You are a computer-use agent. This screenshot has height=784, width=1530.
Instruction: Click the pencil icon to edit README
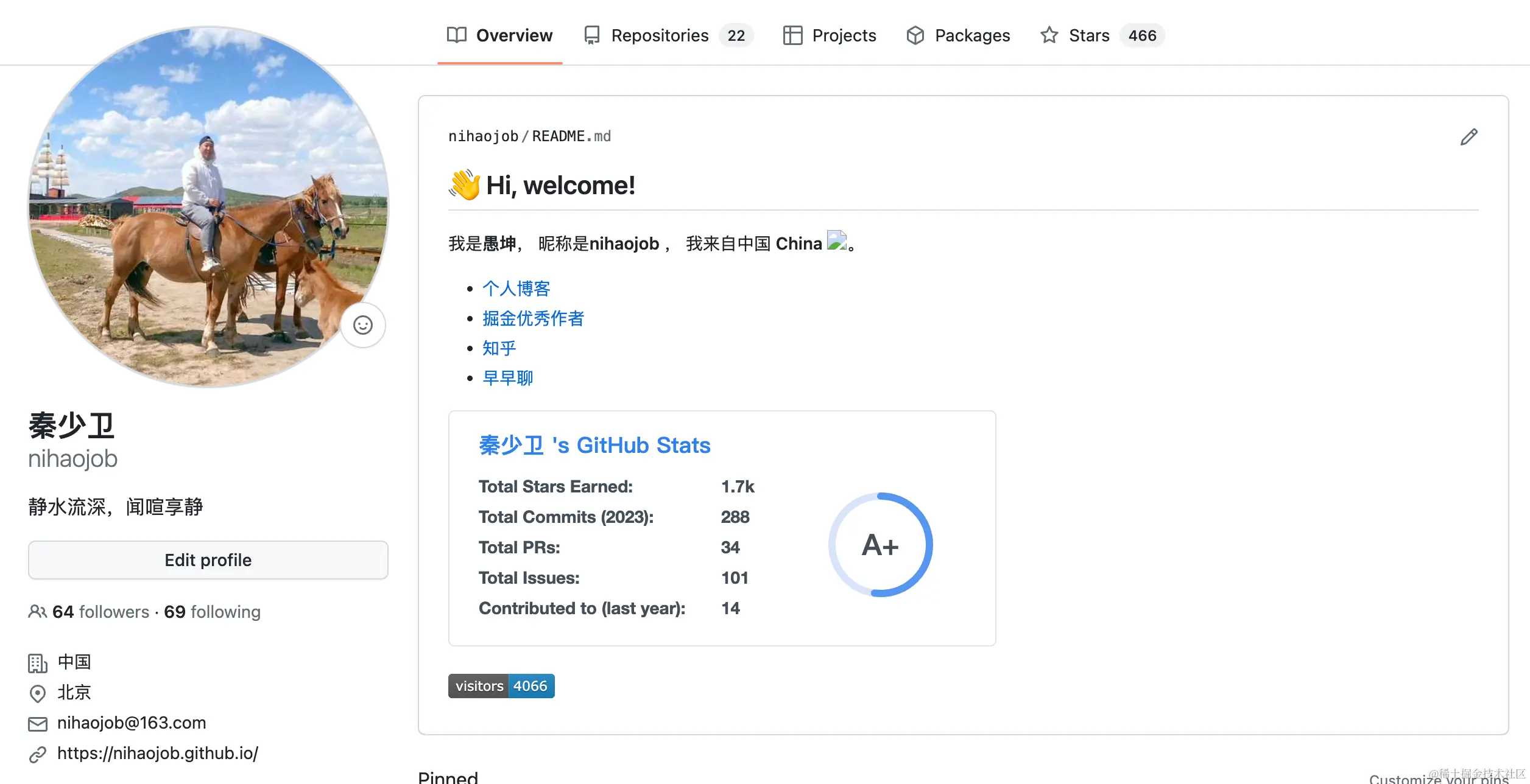[x=1468, y=137]
